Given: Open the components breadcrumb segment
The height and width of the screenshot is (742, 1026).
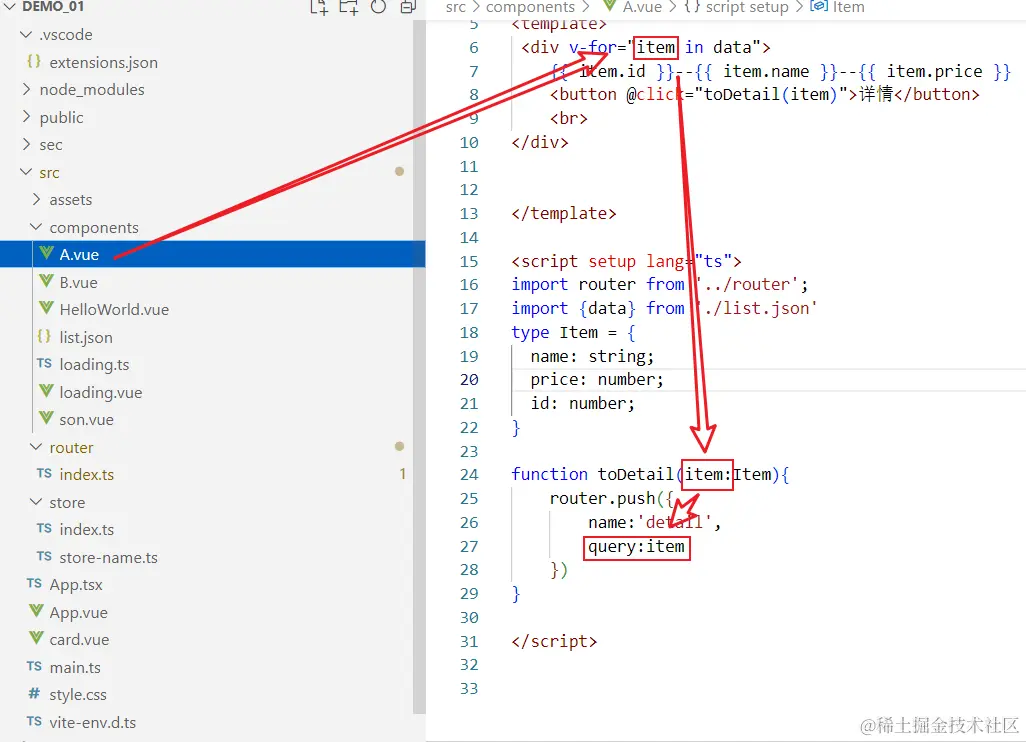Looking at the screenshot, I should click(x=530, y=7).
